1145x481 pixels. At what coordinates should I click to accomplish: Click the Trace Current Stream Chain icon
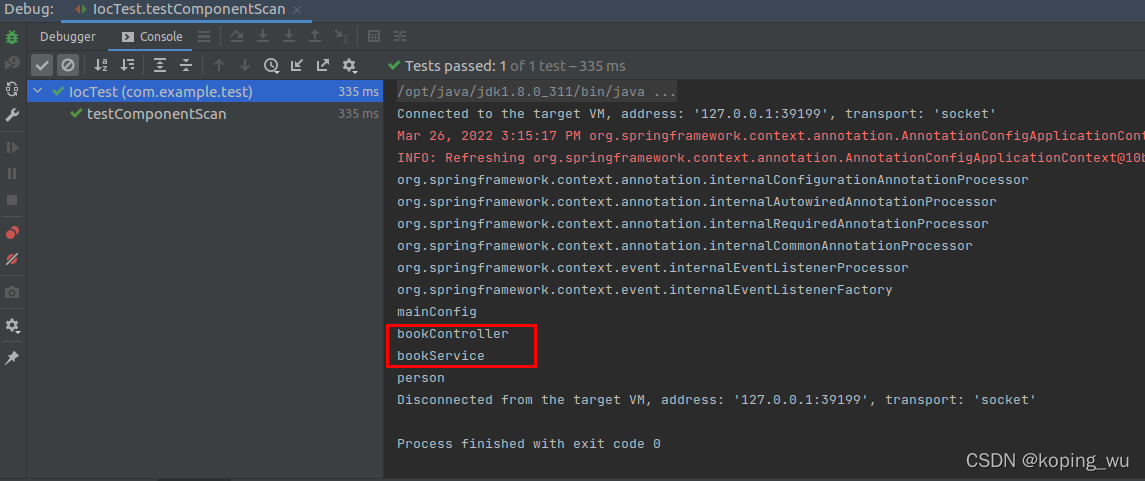tap(400, 36)
